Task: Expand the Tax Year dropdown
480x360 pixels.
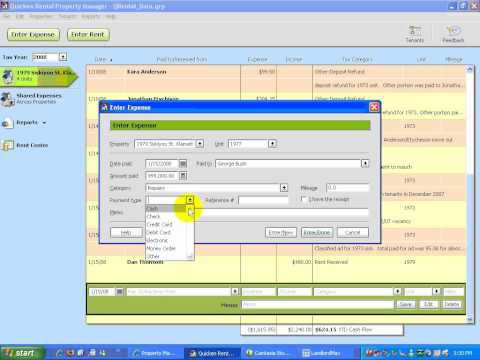Action: click(63, 57)
